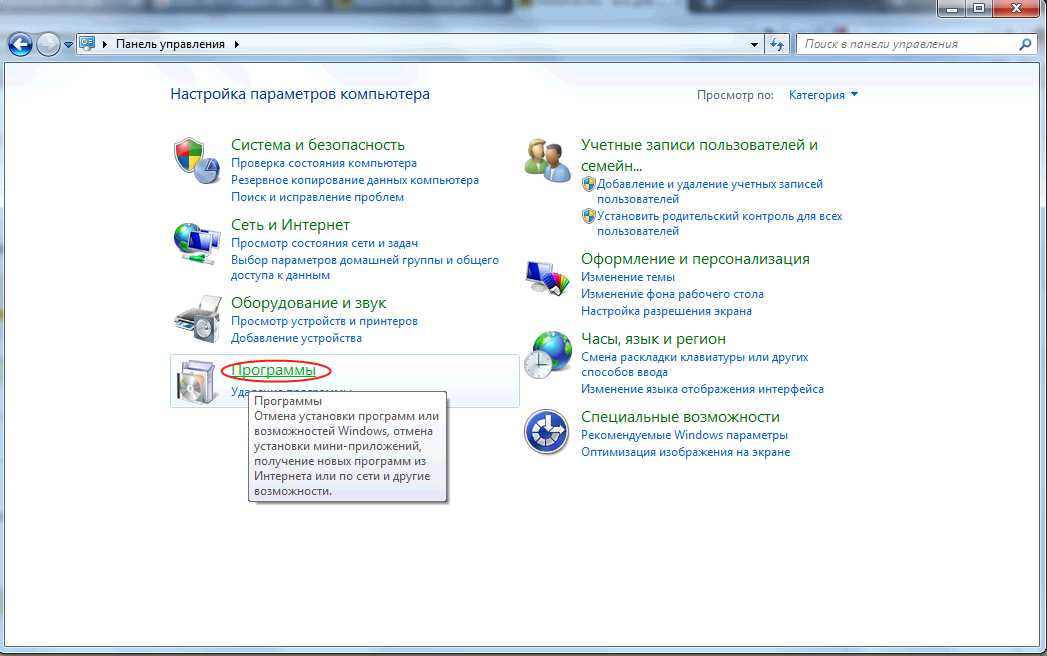
Task: Click Смена раскладки клавиатуры link
Action: tap(694, 365)
